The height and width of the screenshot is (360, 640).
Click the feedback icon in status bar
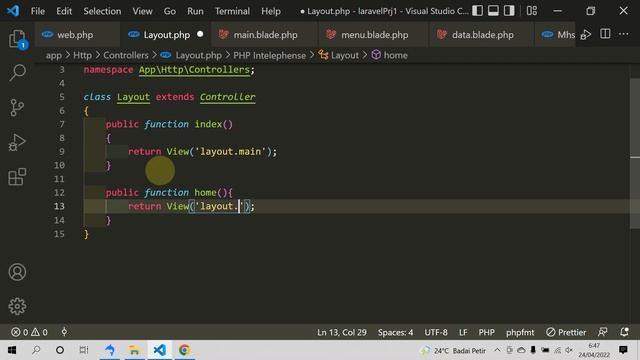tap(602, 332)
